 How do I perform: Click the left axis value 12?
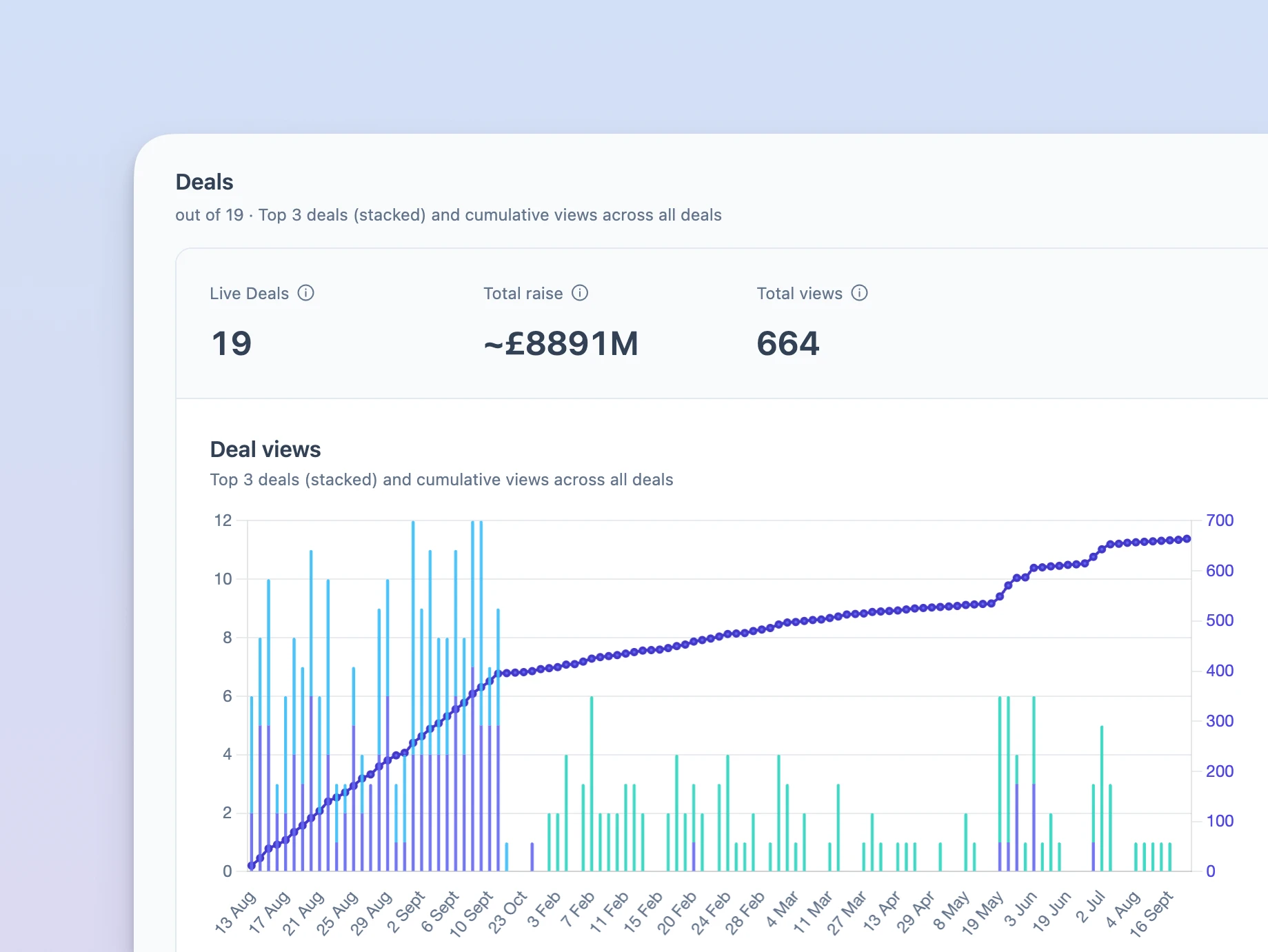click(223, 520)
